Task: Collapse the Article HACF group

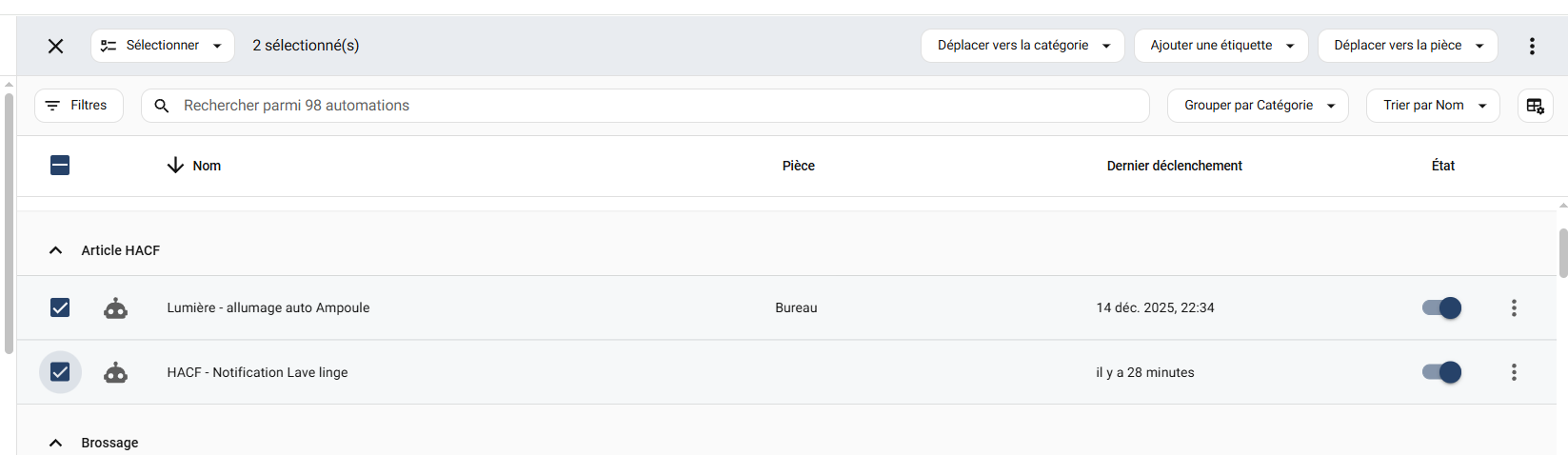Action: point(56,250)
